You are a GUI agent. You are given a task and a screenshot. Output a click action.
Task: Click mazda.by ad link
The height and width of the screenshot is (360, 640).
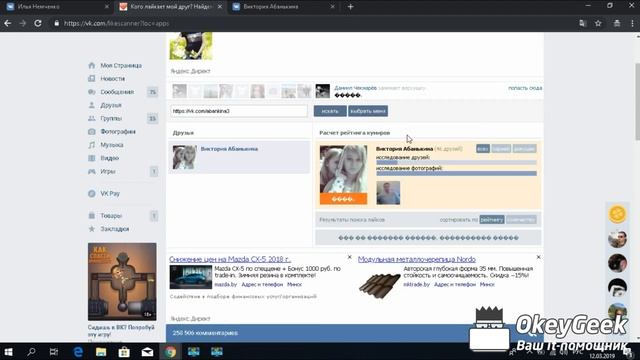(225, 284)
